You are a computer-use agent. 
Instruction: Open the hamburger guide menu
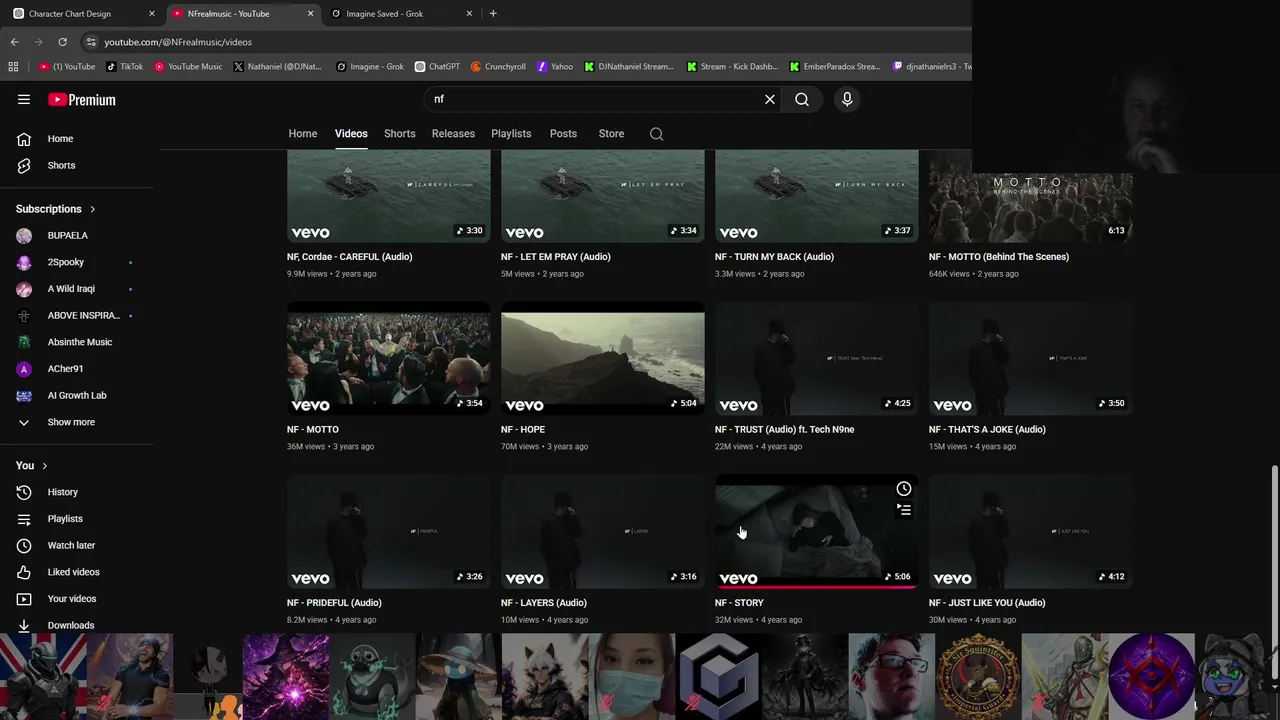(x=24, y=99)
